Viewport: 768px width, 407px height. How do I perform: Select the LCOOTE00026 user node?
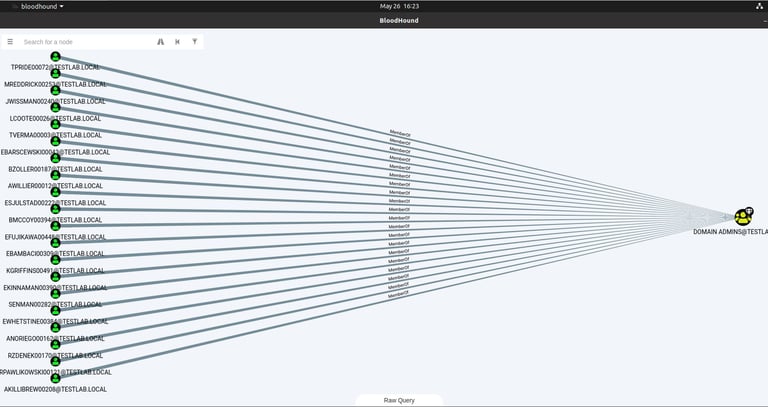click(55, 107)
